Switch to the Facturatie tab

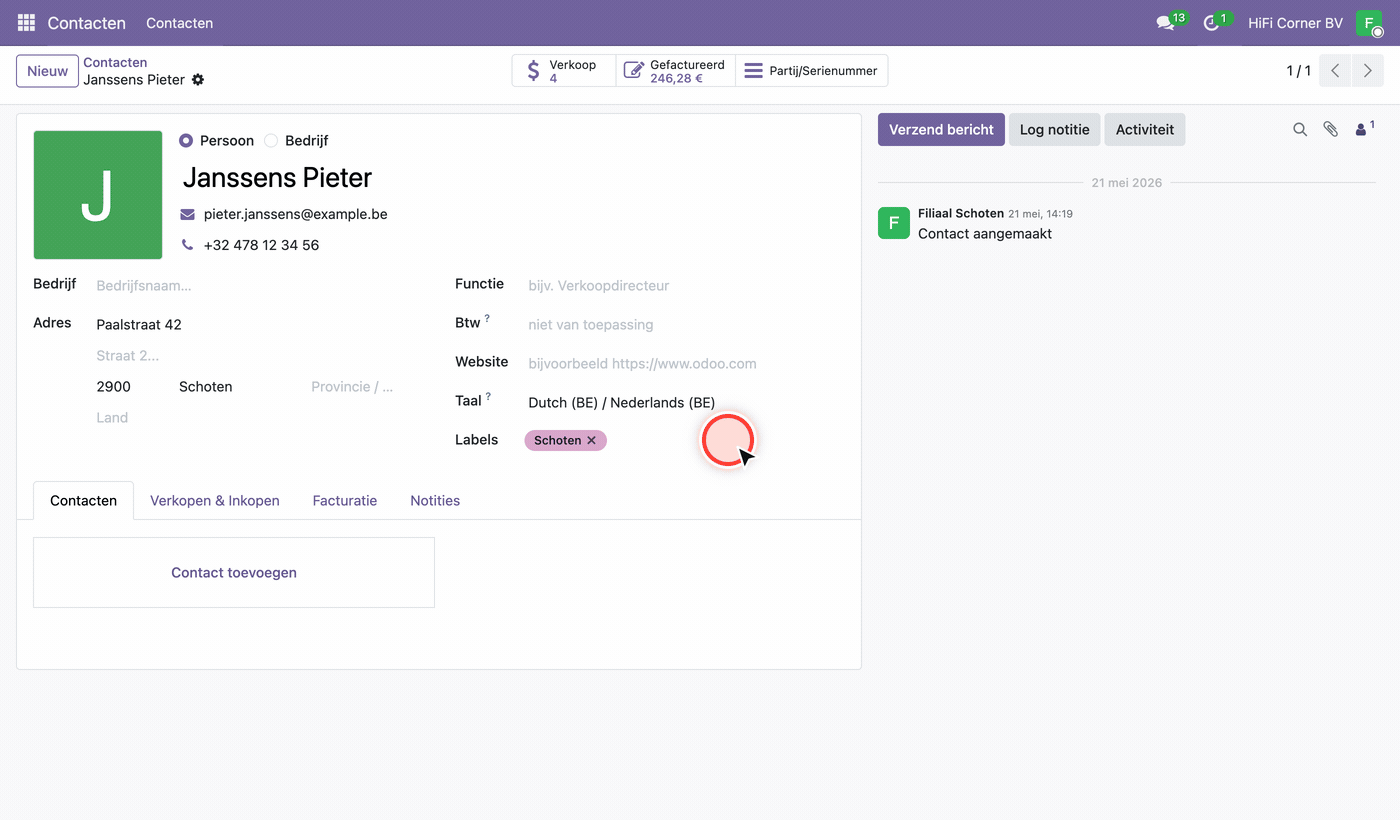345,500
